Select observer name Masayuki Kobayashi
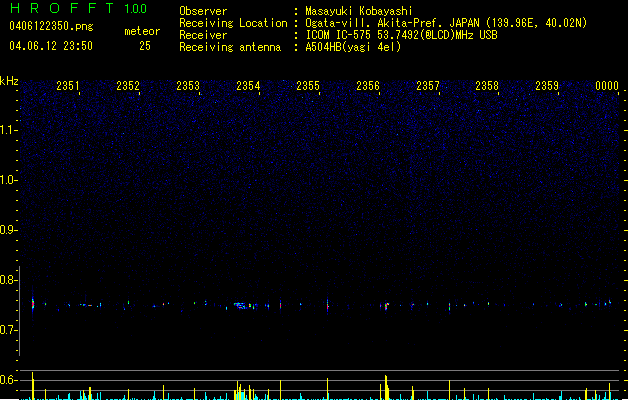The width and height of the screenshot is (629, 400). pyautogui.click(x=359, y=11)
